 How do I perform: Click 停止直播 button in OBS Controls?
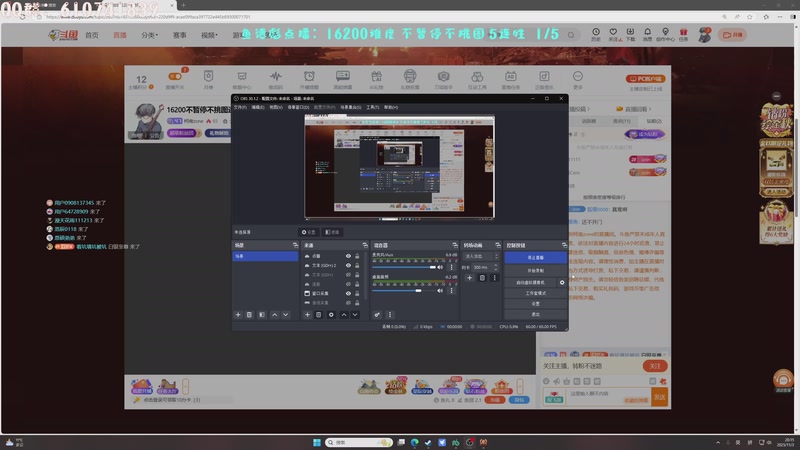(x=535, y=258)
